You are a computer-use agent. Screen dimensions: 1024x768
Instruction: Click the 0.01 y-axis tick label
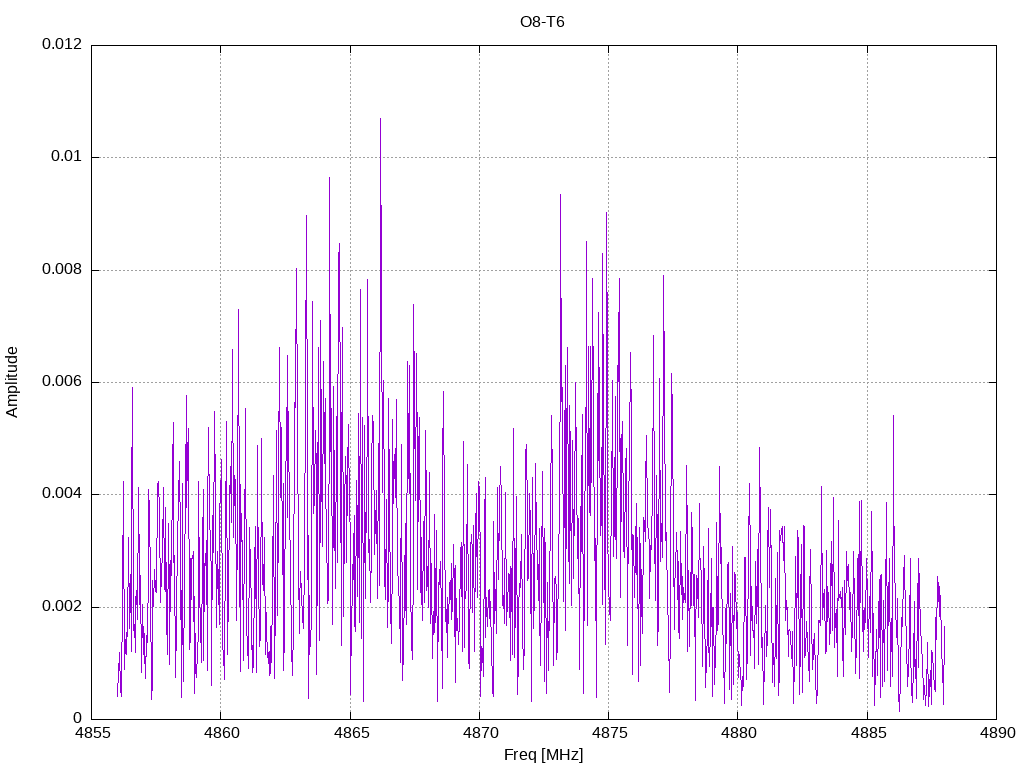pyautogui.click(x=67, y=157)
